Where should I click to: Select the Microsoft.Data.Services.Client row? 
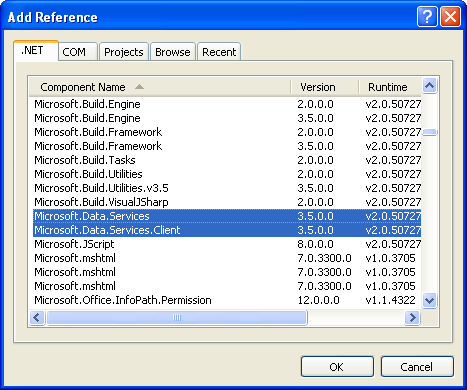tap(227, 230)
